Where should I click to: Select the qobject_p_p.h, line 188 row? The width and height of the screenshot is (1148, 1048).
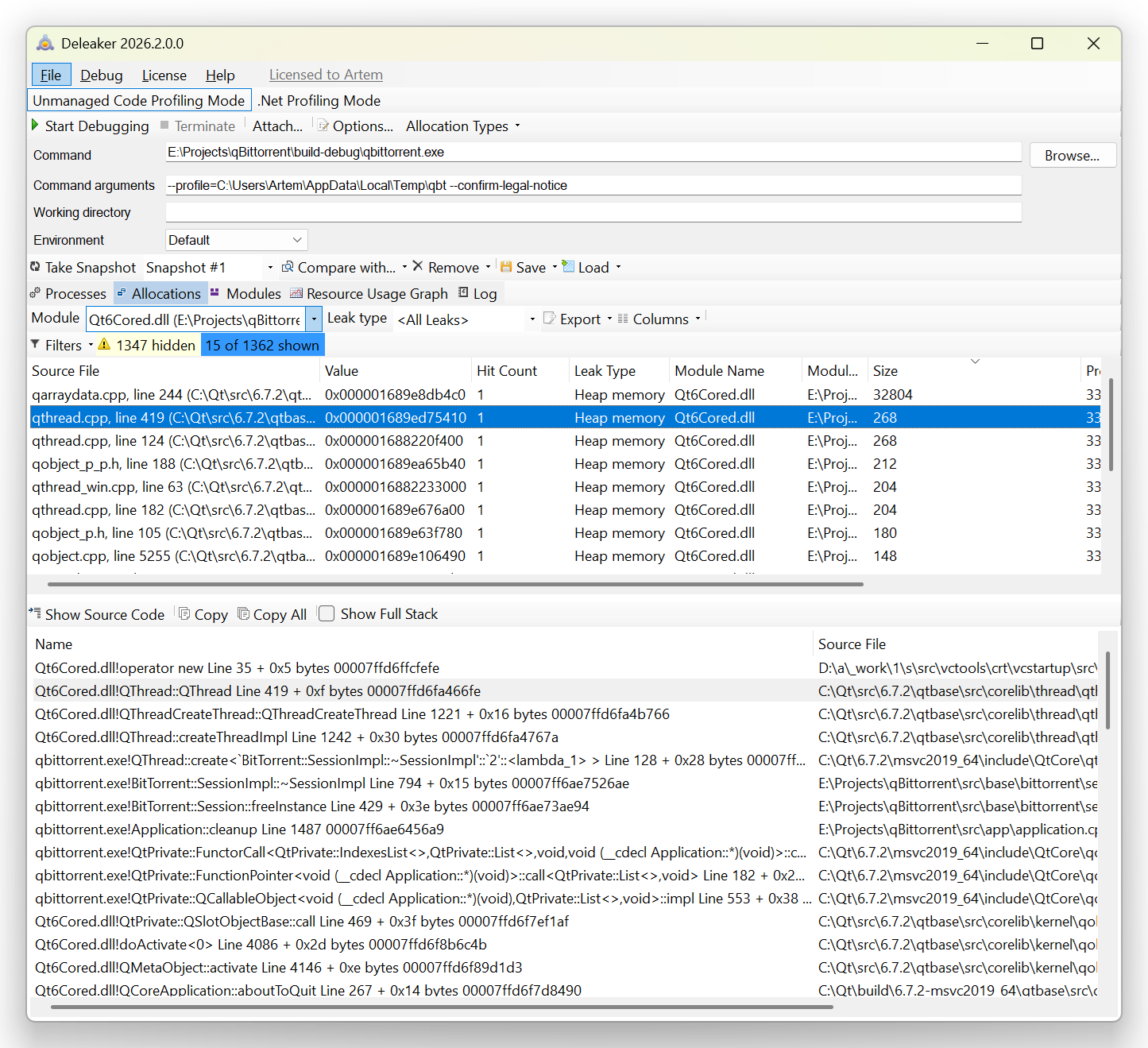(x=565, y=463)
